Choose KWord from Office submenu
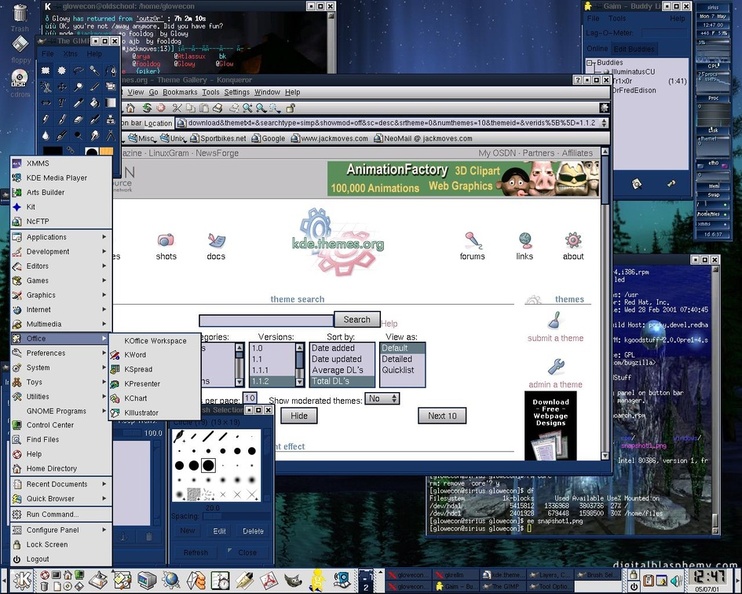This screenshot has width=742, height=594. pos(155,355)
